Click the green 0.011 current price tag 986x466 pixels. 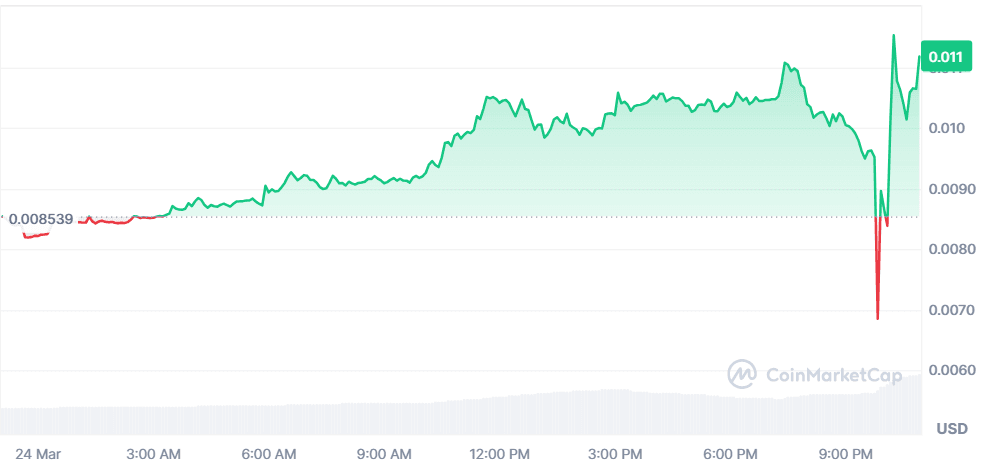point(944,57)
